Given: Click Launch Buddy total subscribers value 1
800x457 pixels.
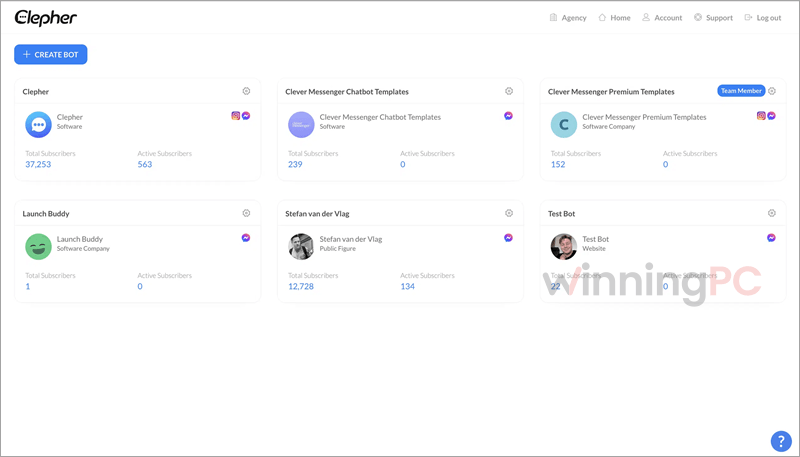Looking at the screenshot, I should click(x=28, y=286).
